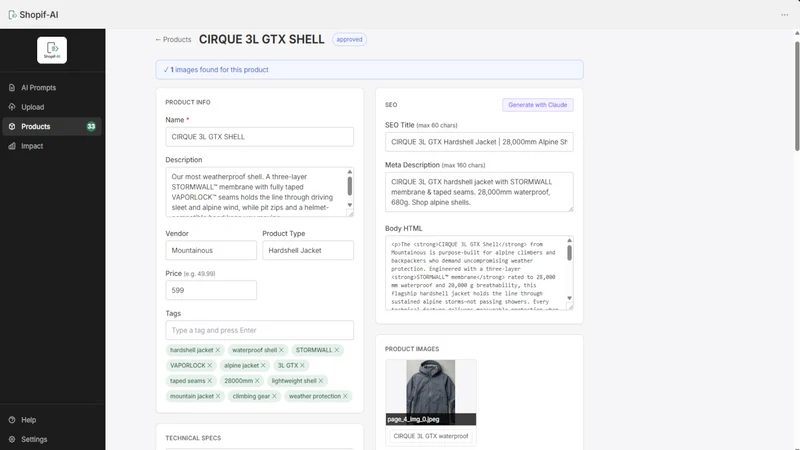The height and width of the screenshot is (450, 800).
Task: Click Description scrollbar up arrow
Action: coord(349,172)
